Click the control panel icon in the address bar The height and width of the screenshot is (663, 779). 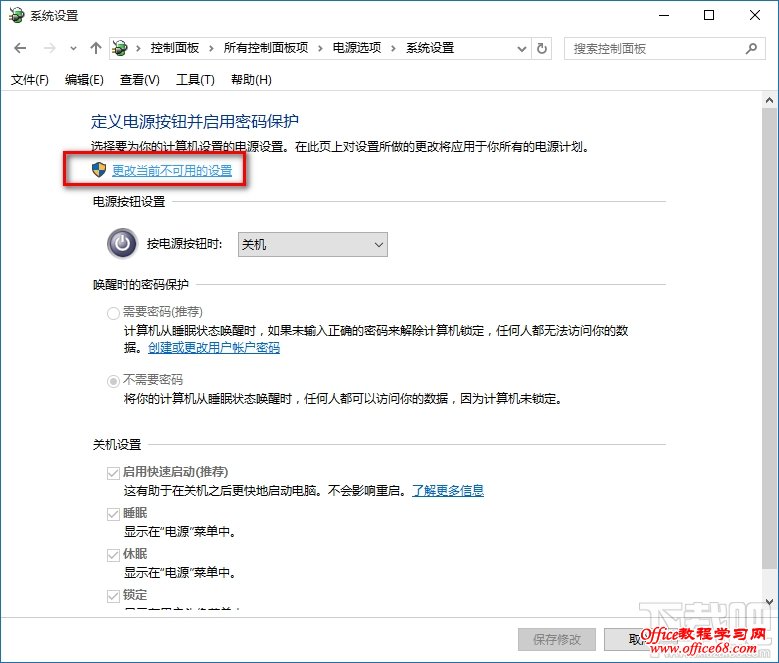click(120, 48)
